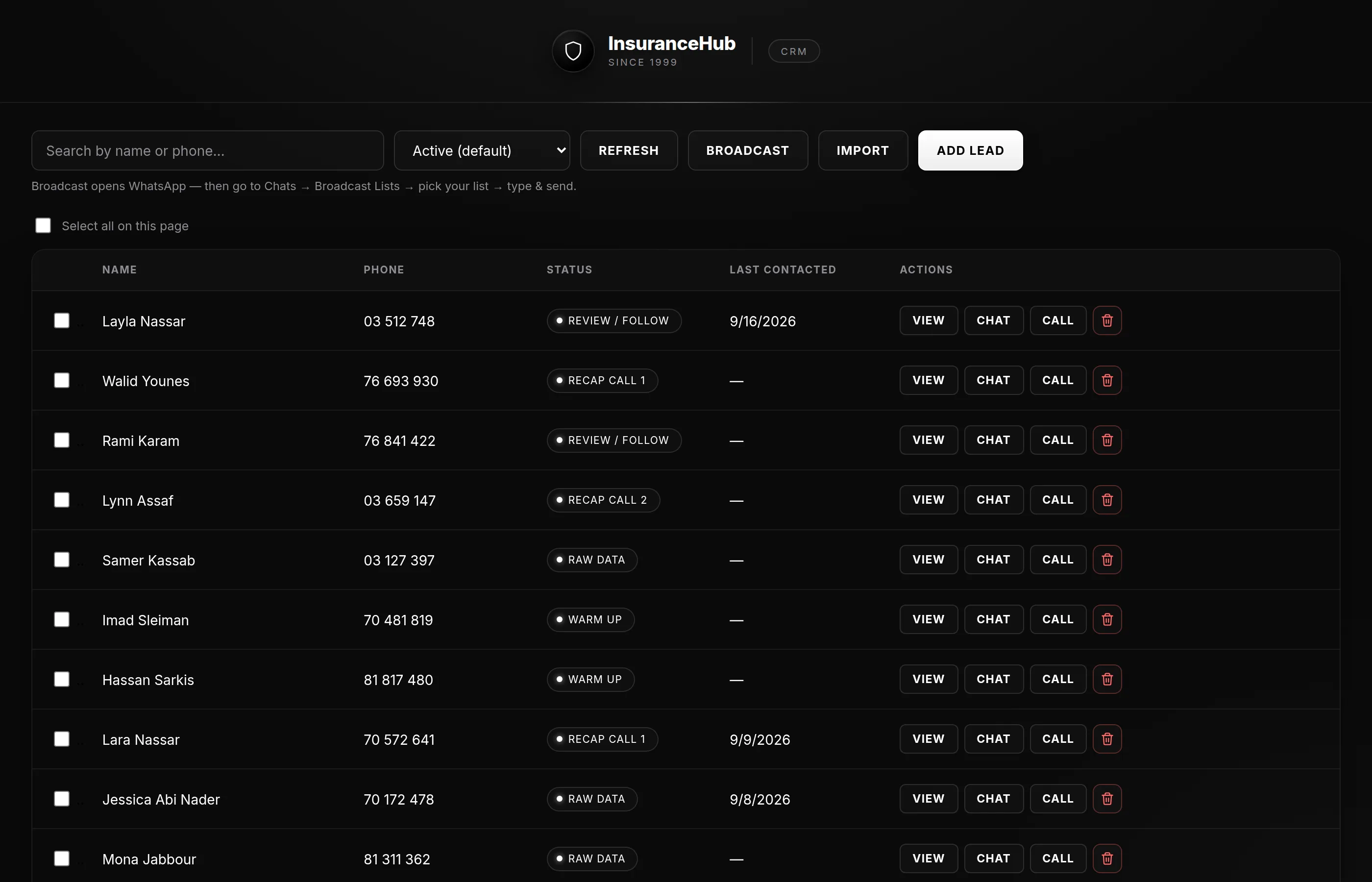Viewport: 1372px width, 882px height.
Task: Open the Broadcast button
Action: (x=748, y=150)
